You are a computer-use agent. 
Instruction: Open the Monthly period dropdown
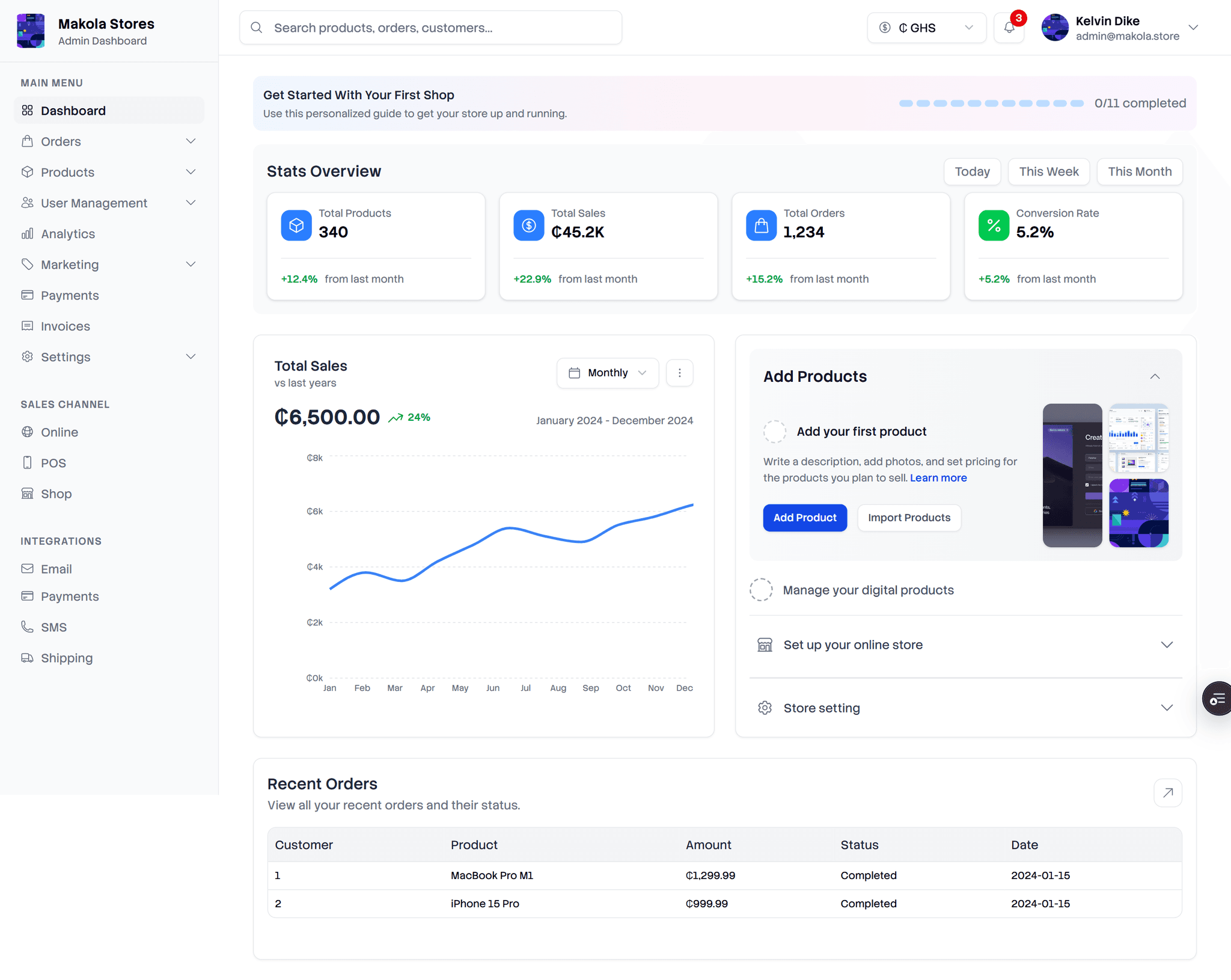point(608,373)
